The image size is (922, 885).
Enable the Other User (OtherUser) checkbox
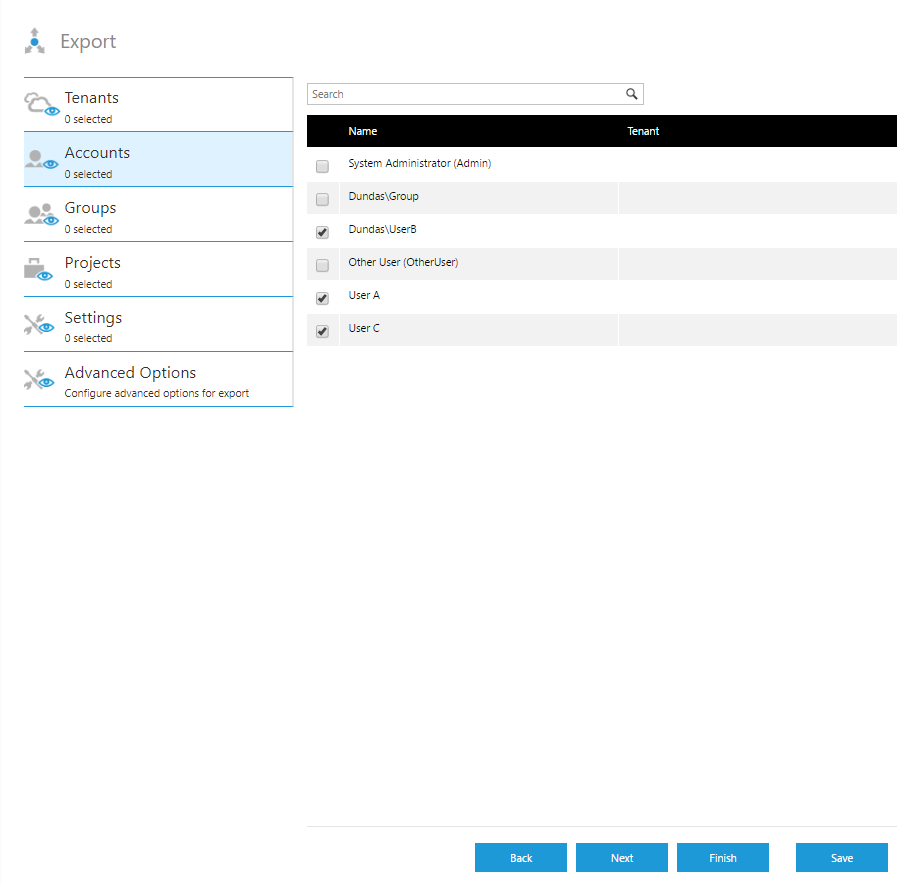[x=322, y=265]
